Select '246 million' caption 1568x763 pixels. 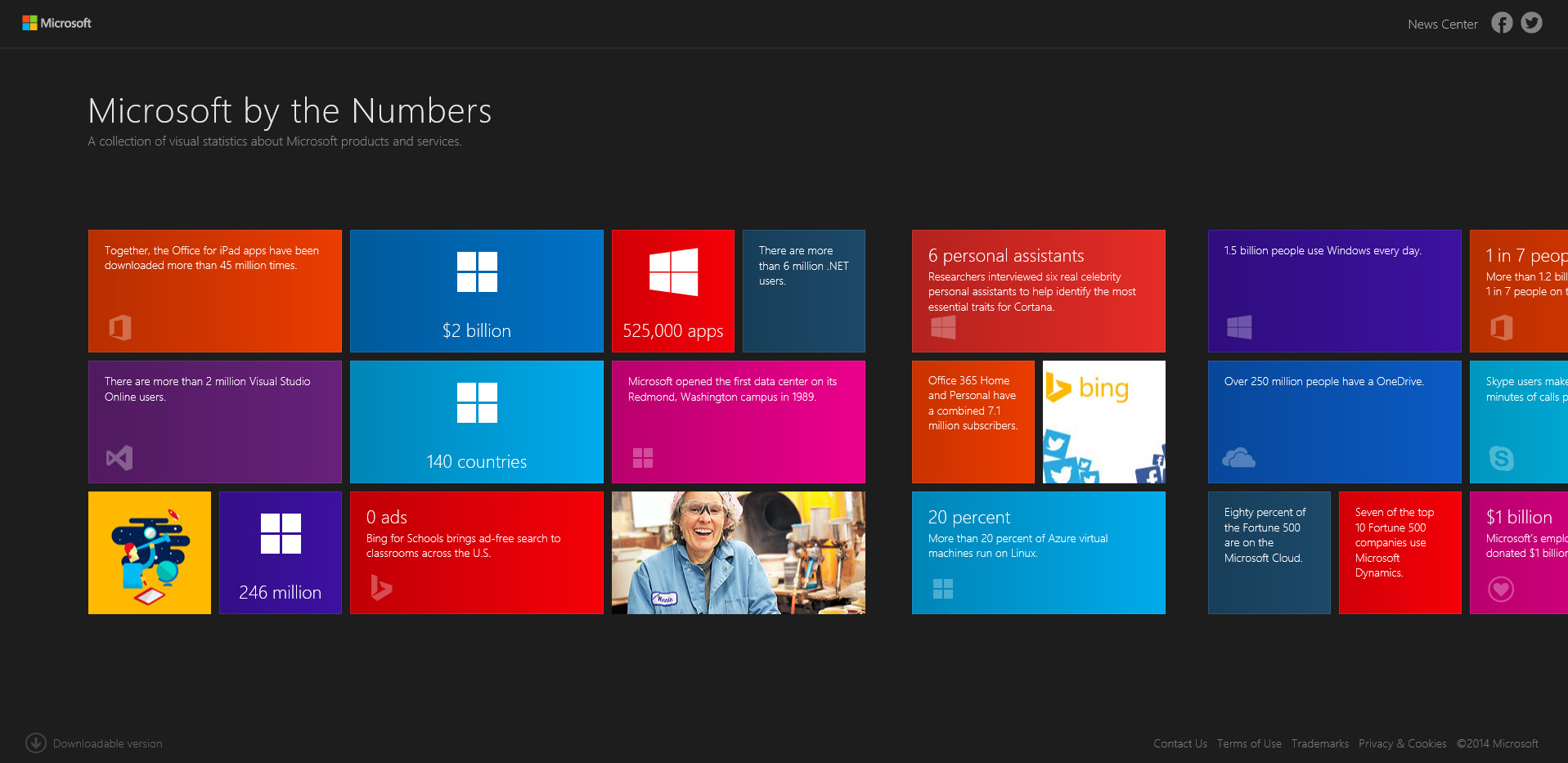pos(281,592)
